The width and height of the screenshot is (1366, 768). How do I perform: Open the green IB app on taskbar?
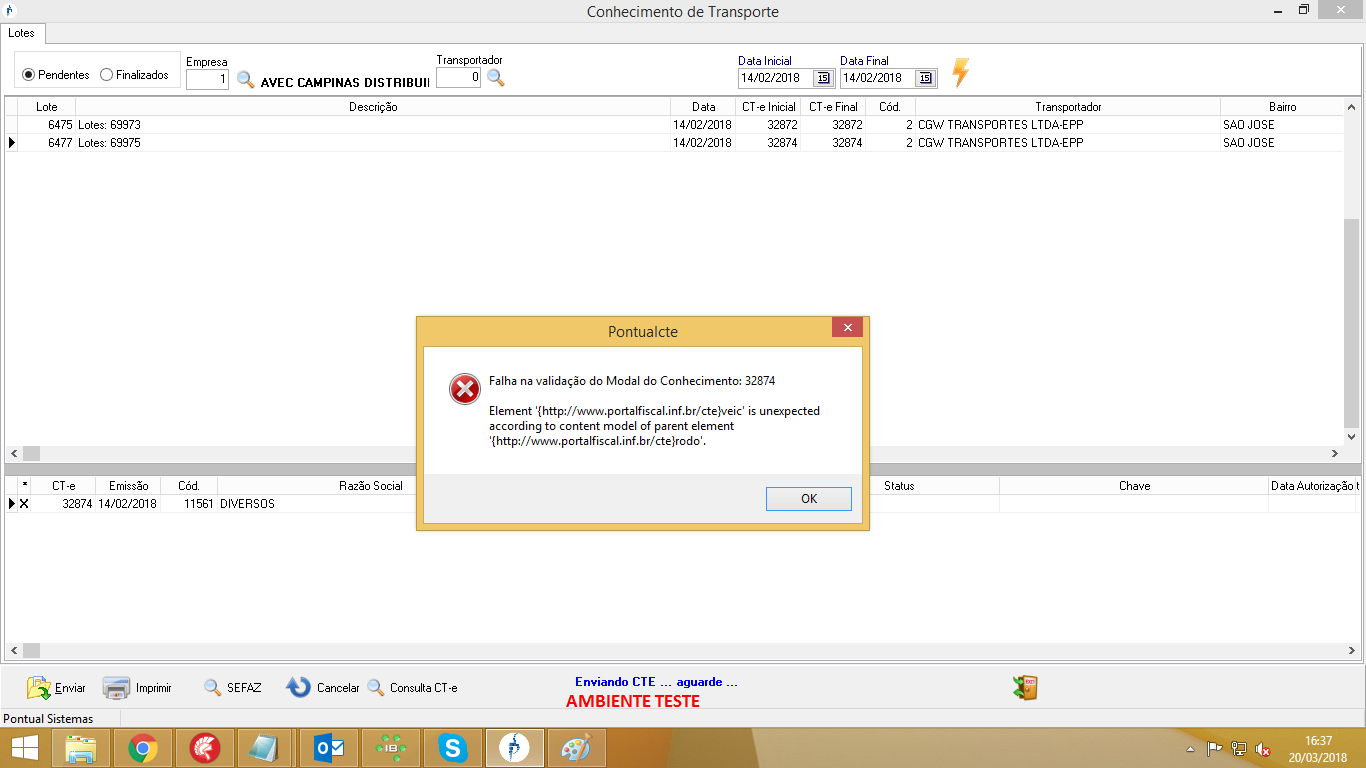pyautogui.click(x=391, y=748)
